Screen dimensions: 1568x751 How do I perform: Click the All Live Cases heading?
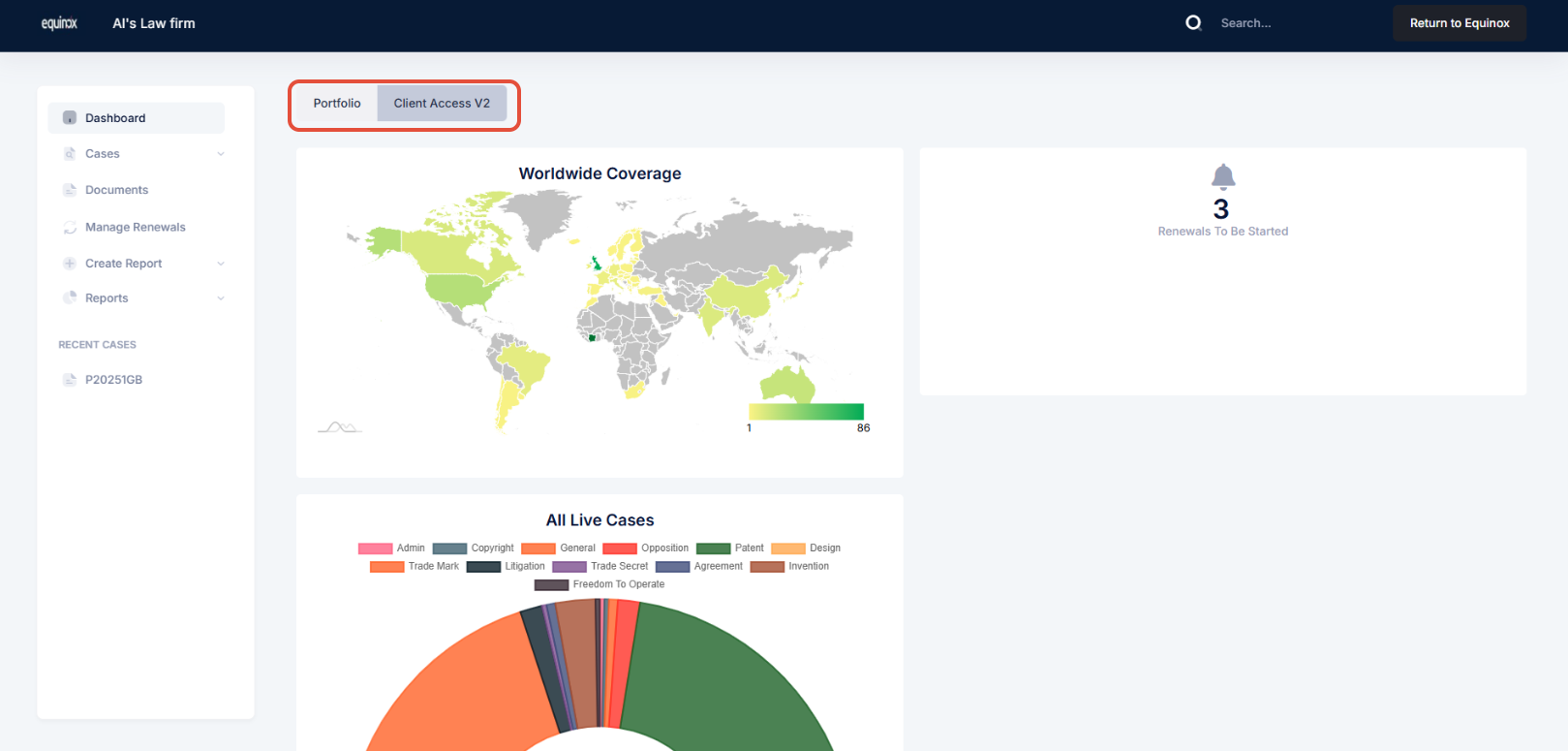click(600, 520)
